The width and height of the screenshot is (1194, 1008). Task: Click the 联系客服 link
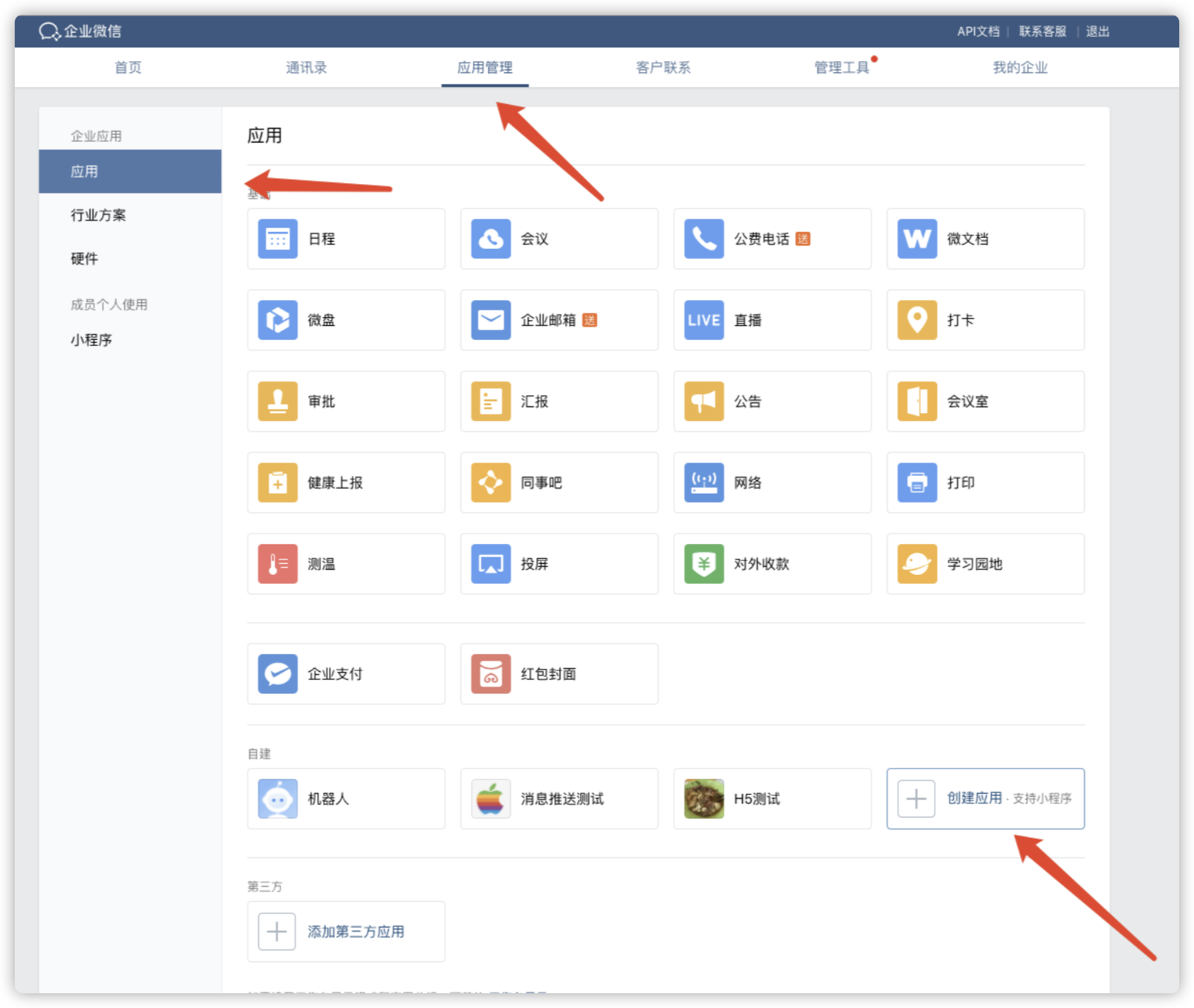tap(1043, 31)
